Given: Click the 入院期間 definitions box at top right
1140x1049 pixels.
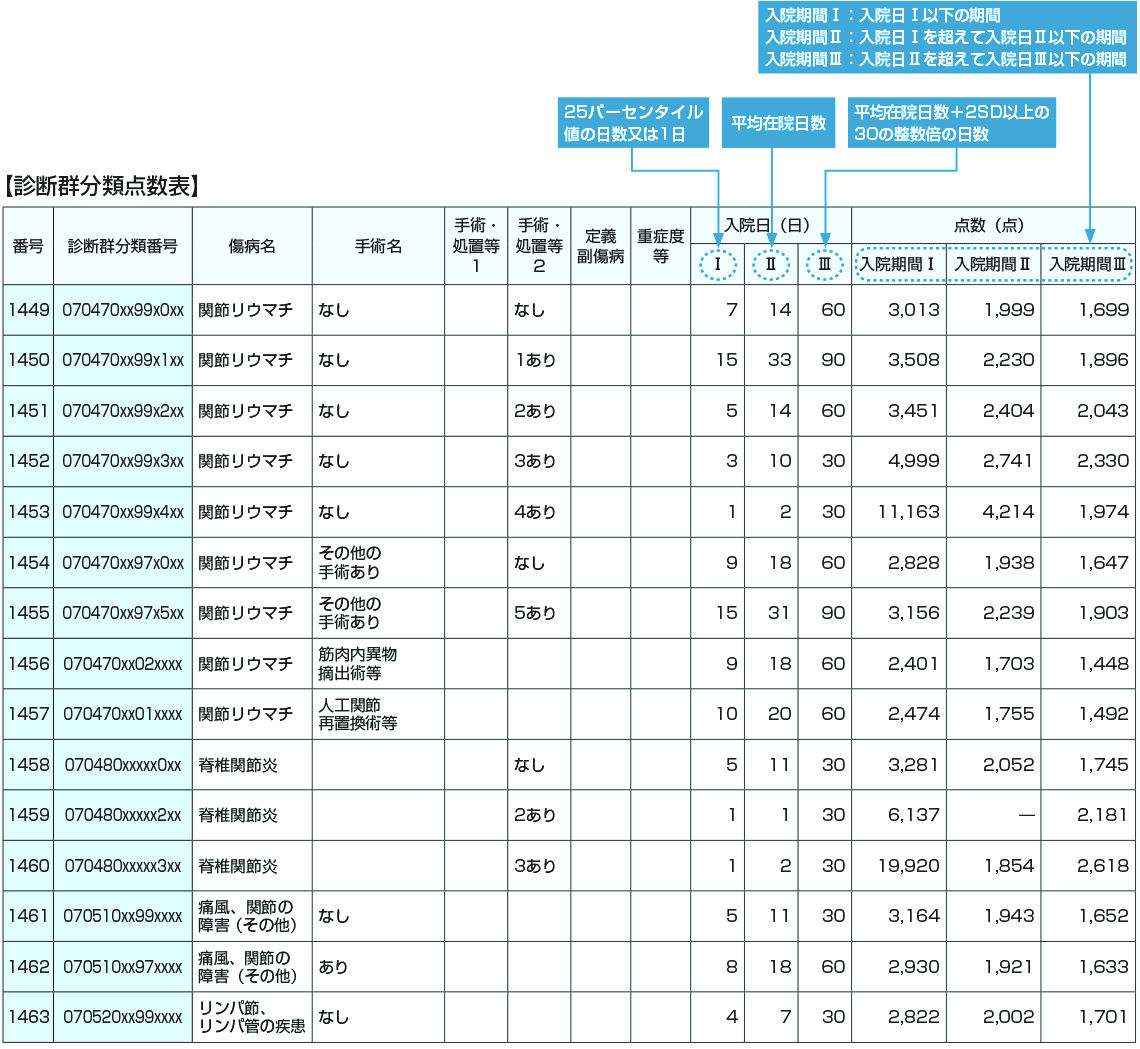Looking at the screenshot, I should coord(945,38).
